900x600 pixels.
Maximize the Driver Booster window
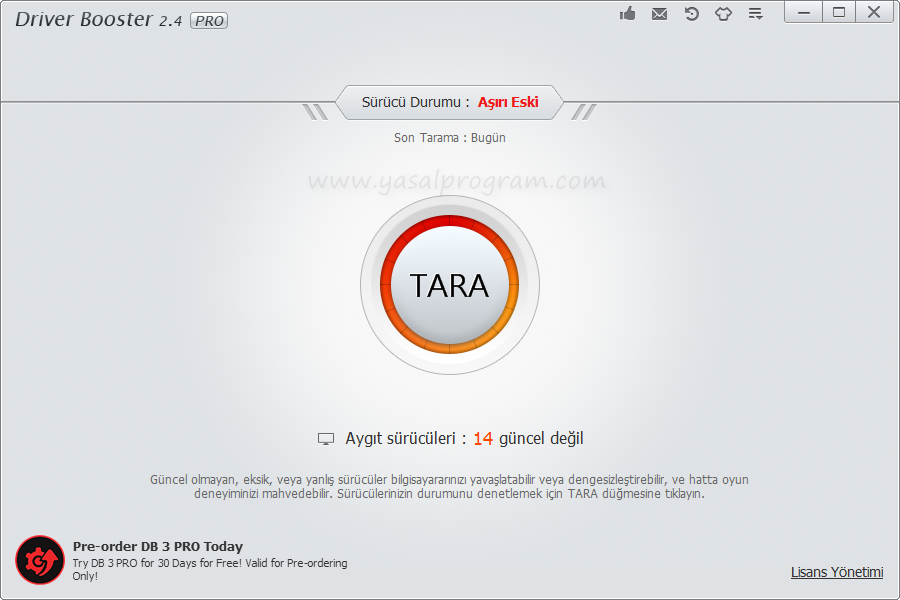[x=839, y=12]
